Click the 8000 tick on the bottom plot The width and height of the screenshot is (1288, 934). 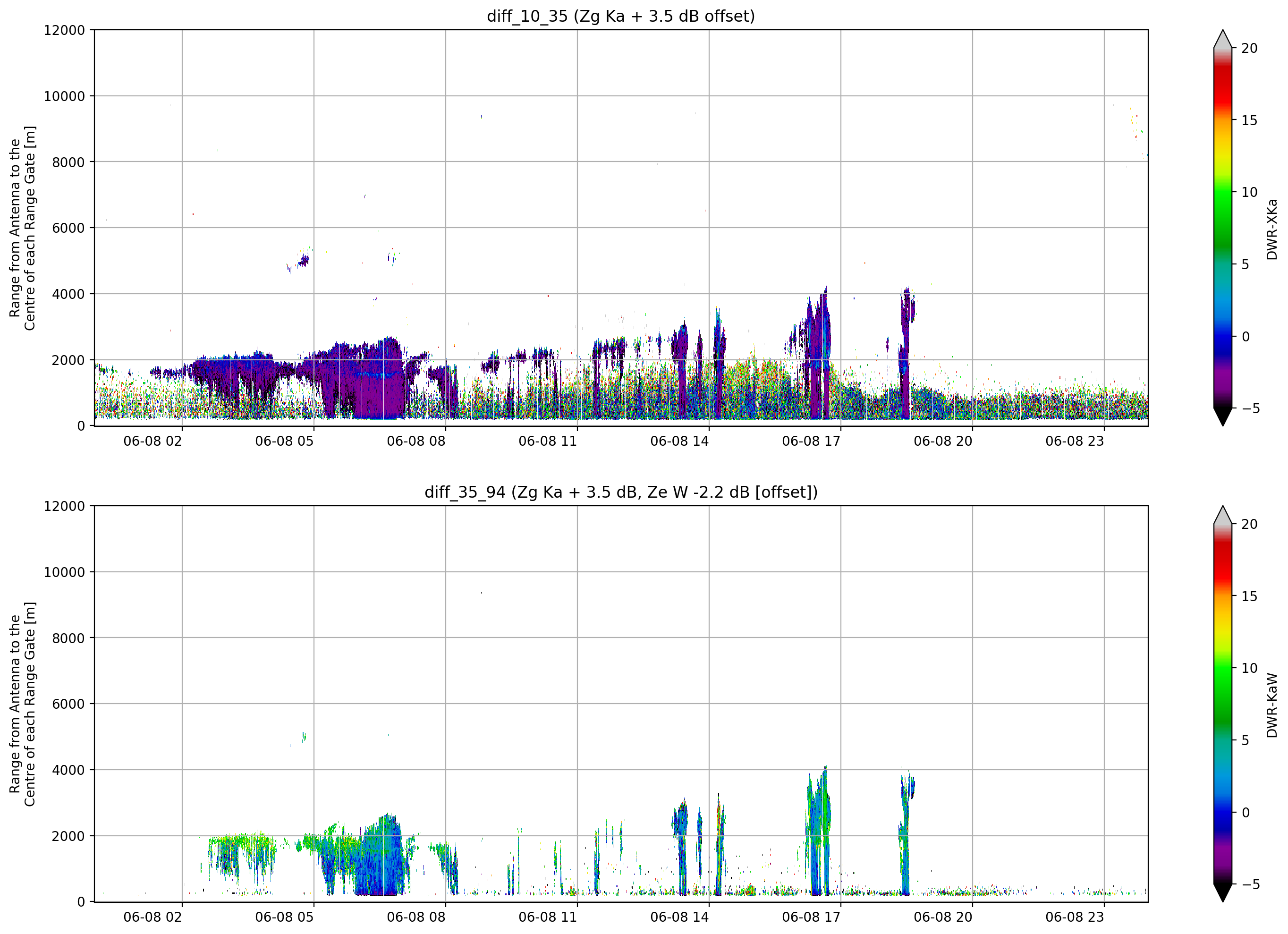pyautogui.click(x=68, y=638)
